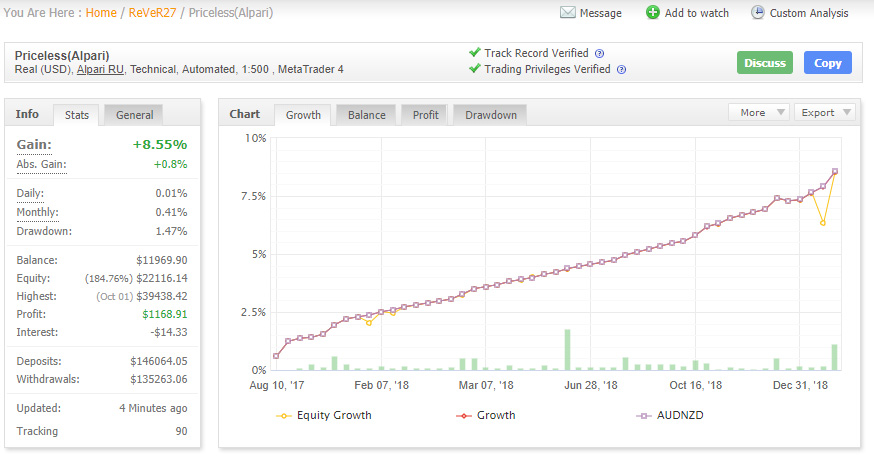Select the Growth chart tab
This screenshot has height=459, width=874.
click(x=303, y=115)
